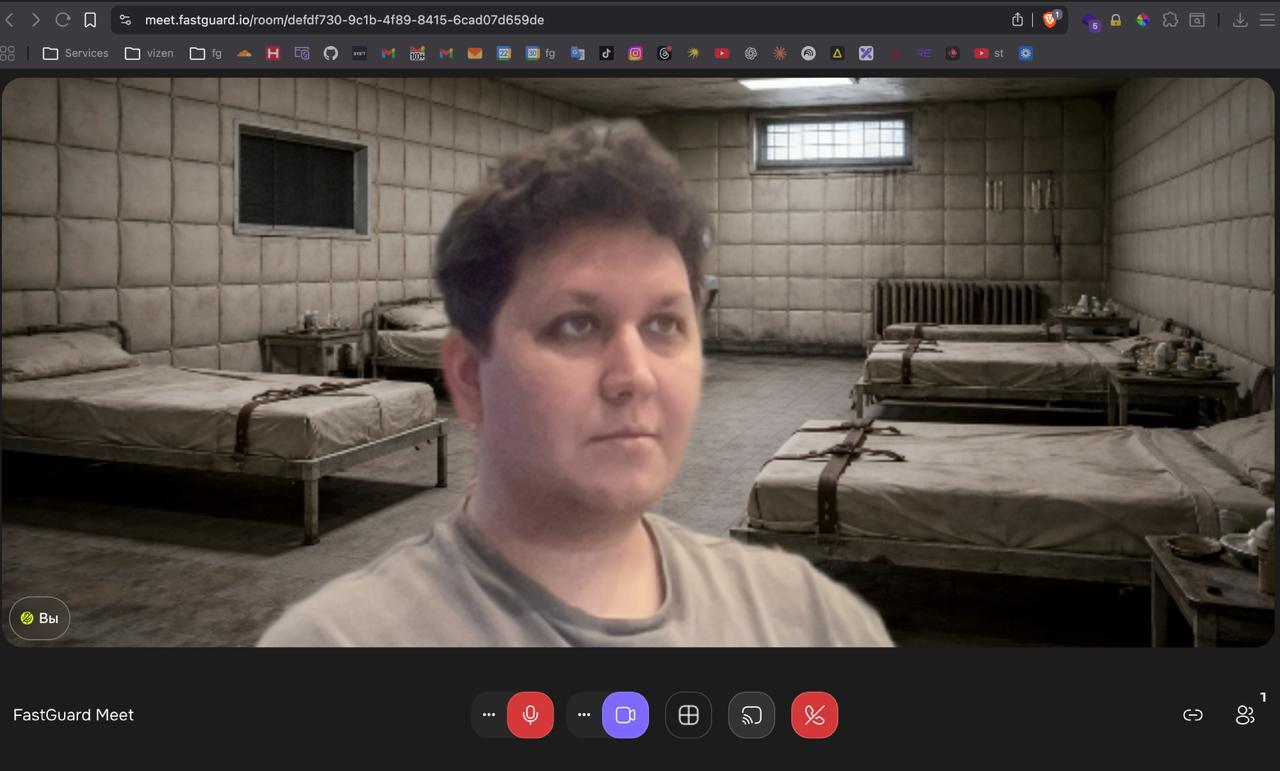Open microphone options three-dot menu

point(489,715)
